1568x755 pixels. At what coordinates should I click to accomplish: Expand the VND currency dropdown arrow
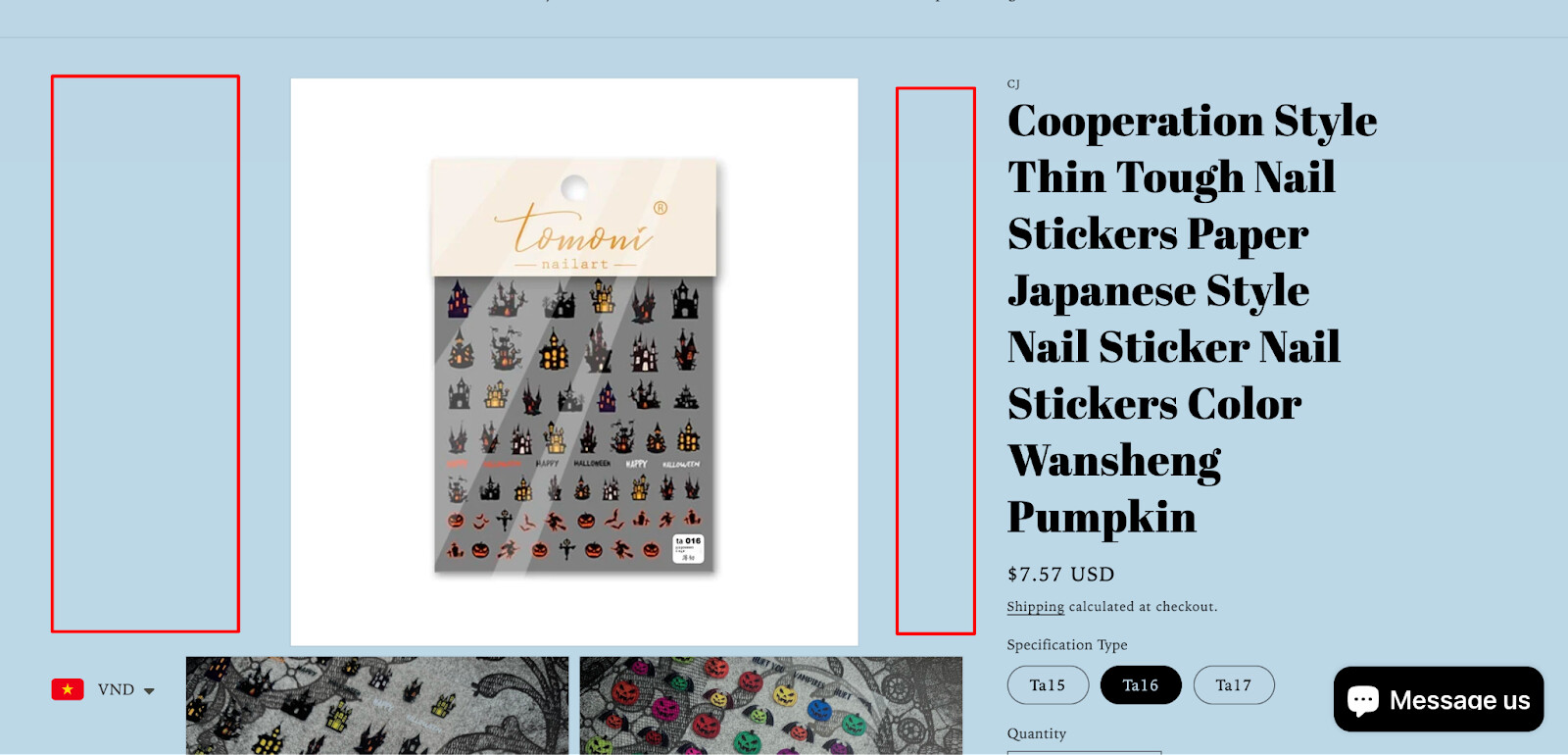pyautogui.click(x=149, y=691)
